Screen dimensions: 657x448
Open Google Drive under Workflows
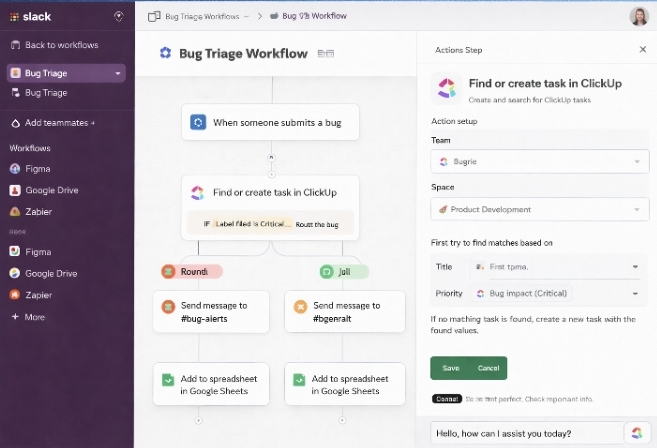tap(51, 190)
